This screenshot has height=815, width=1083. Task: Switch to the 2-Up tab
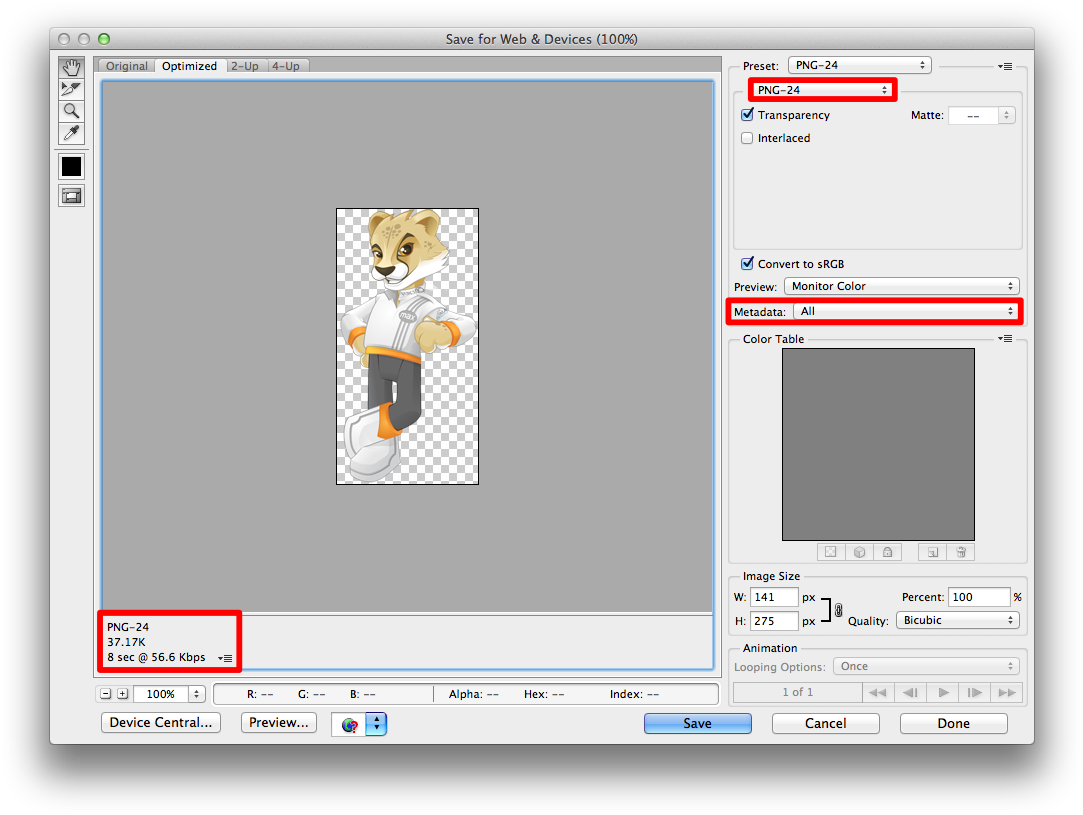pos(244,66)
